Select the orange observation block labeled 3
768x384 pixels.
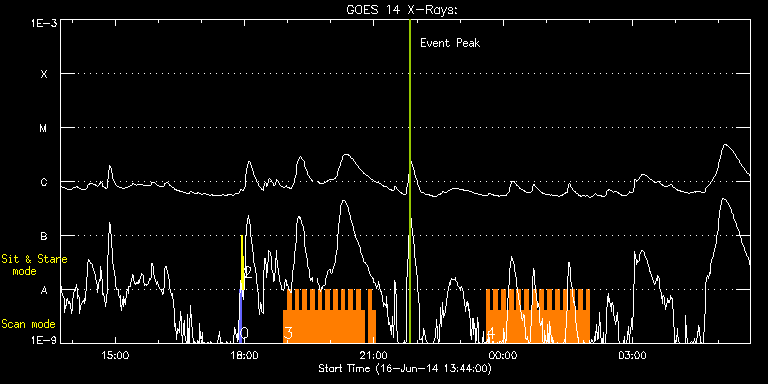330,316
